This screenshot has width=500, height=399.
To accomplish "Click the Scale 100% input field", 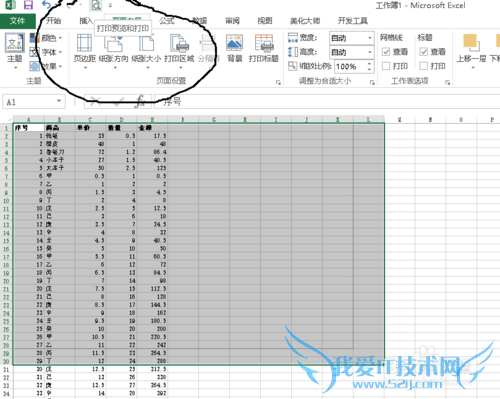I will 350,66.
